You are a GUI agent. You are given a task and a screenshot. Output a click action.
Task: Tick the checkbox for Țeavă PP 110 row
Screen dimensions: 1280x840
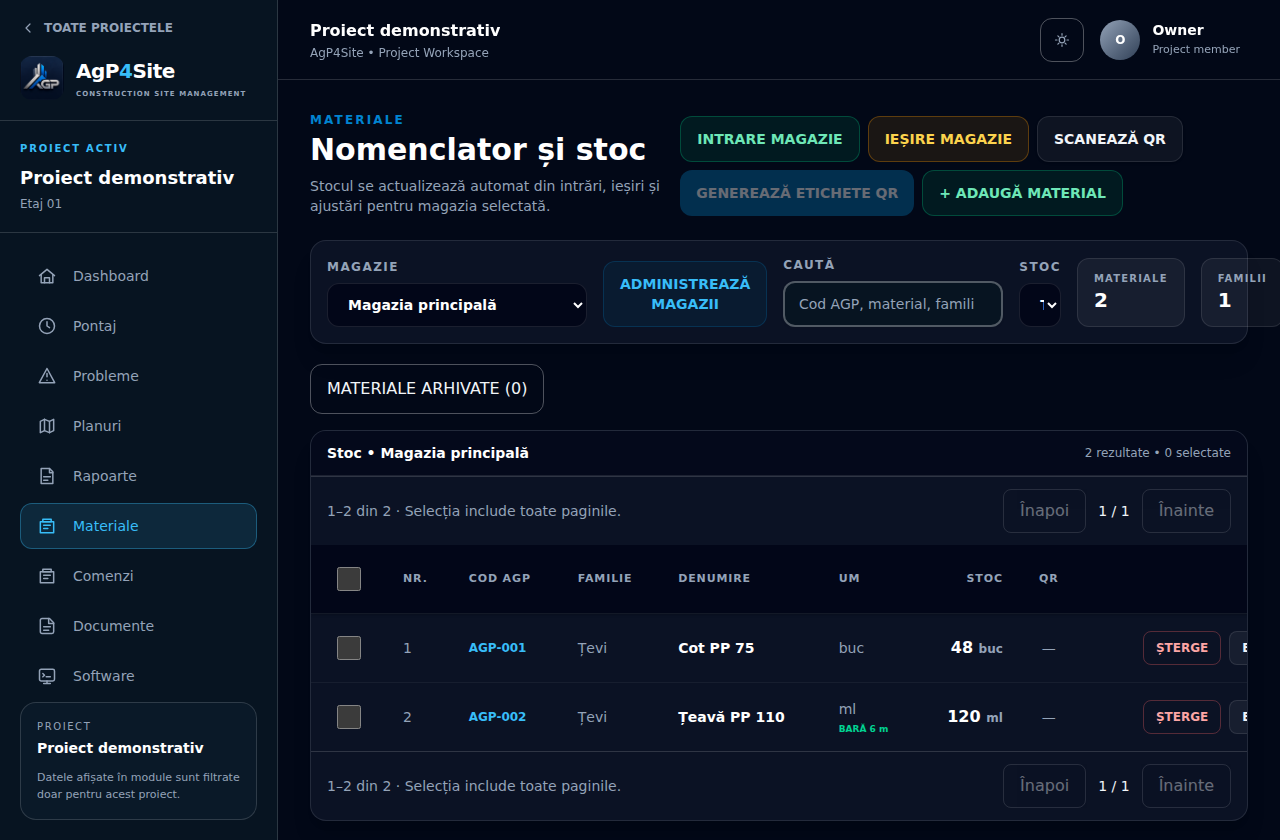349,717
